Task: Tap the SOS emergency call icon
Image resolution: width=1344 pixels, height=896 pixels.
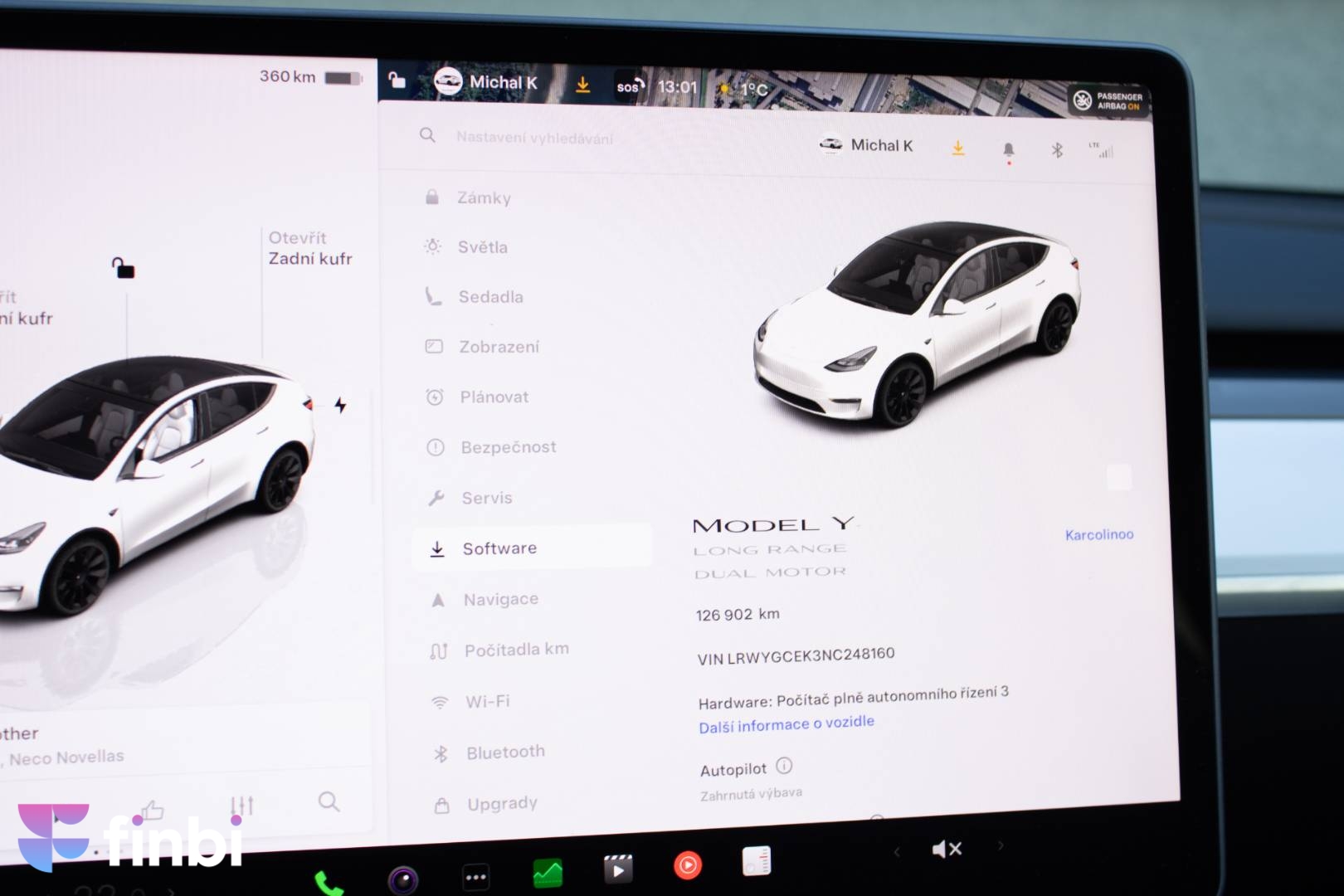Action: 629,86
